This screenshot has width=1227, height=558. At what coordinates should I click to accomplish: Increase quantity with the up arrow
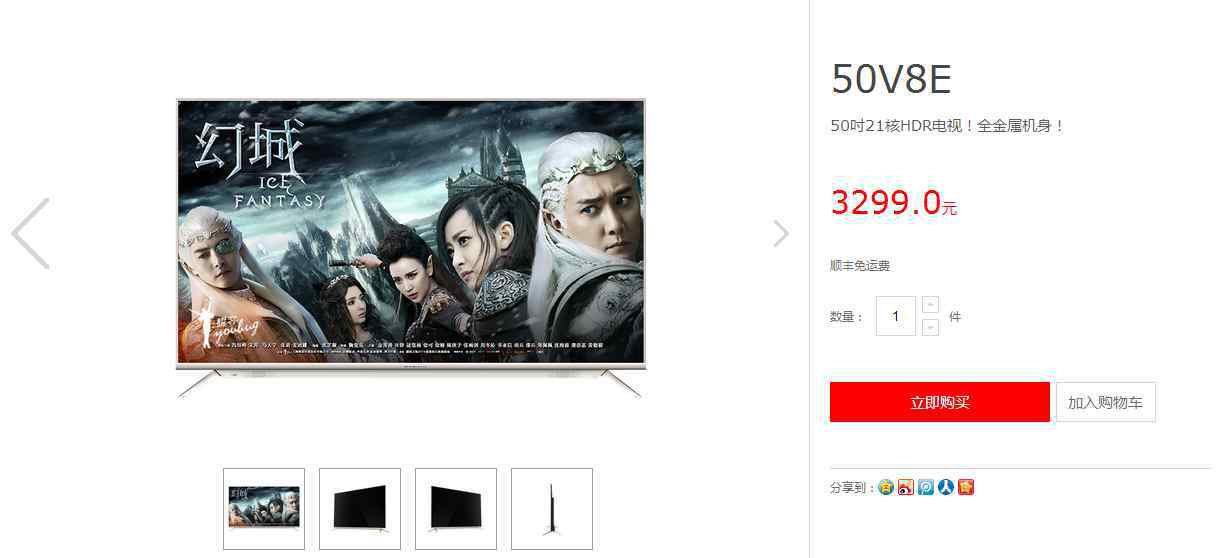(x=930, y=304)
